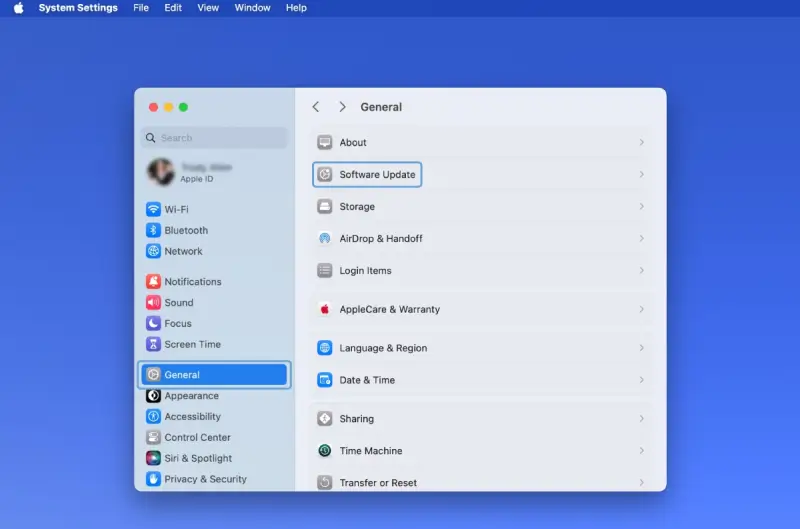
Task: Expand the Sharing row chevron
Action: click(x=641, y=419)
